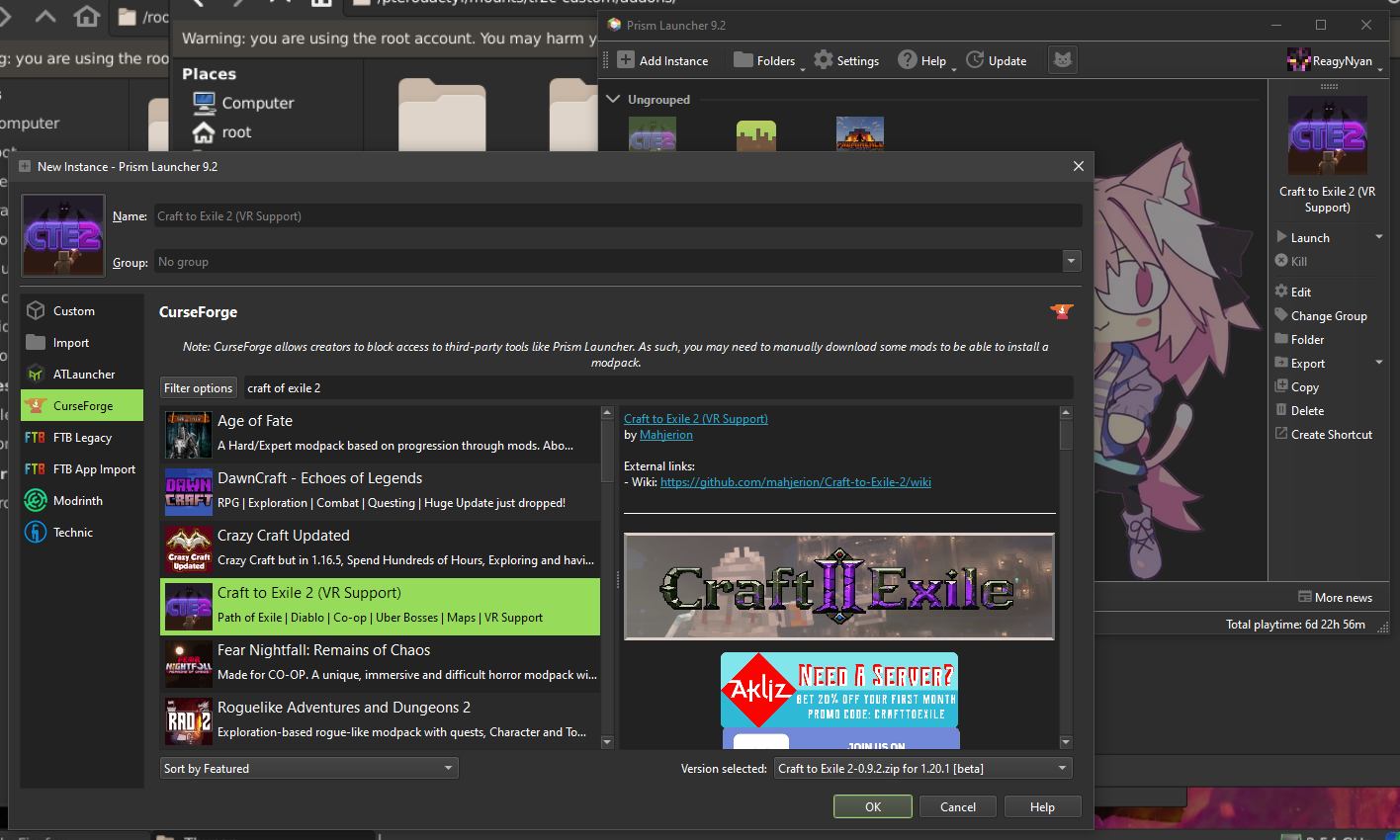Open Export dropdown arrow in side panel
Viewport: 1400px width, 840px height.
pos(1379,363)
